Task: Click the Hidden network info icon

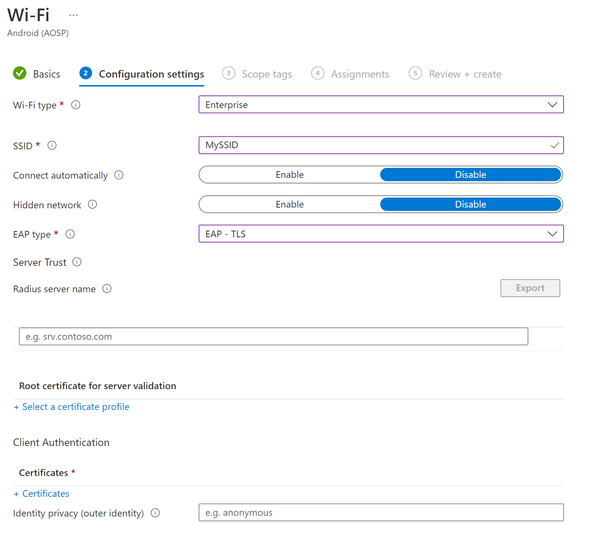Action: 93,205
